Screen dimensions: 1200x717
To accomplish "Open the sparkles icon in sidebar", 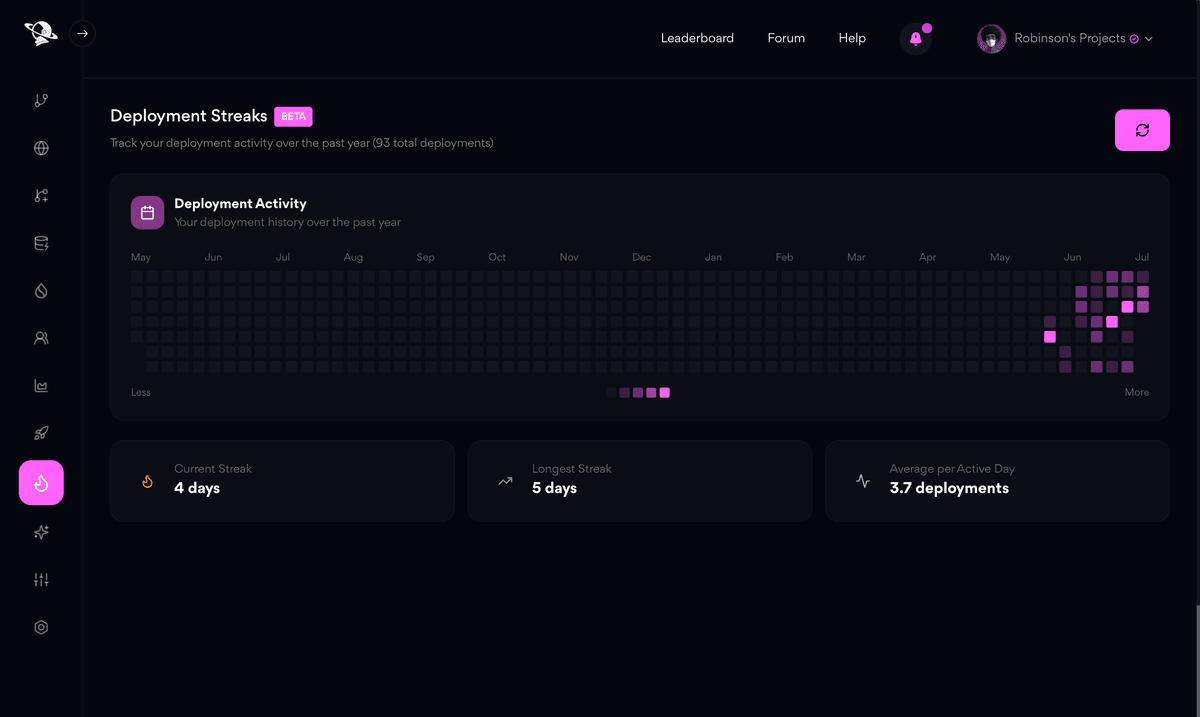I will pos(41,532).
